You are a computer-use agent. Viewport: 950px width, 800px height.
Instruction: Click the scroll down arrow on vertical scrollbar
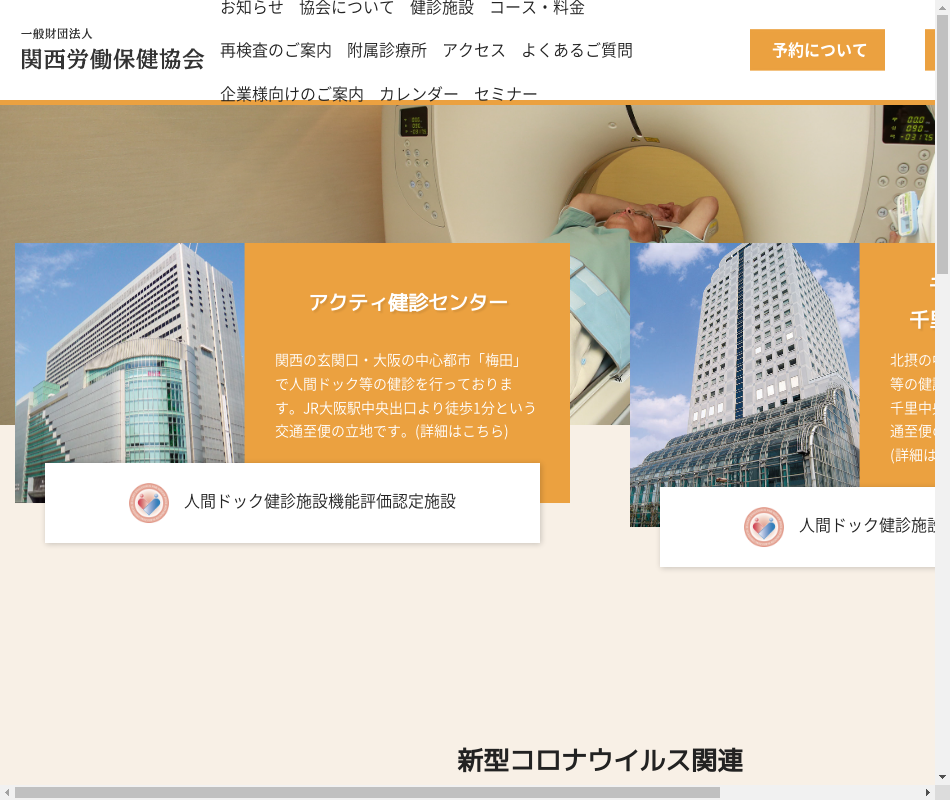[942, 776]
